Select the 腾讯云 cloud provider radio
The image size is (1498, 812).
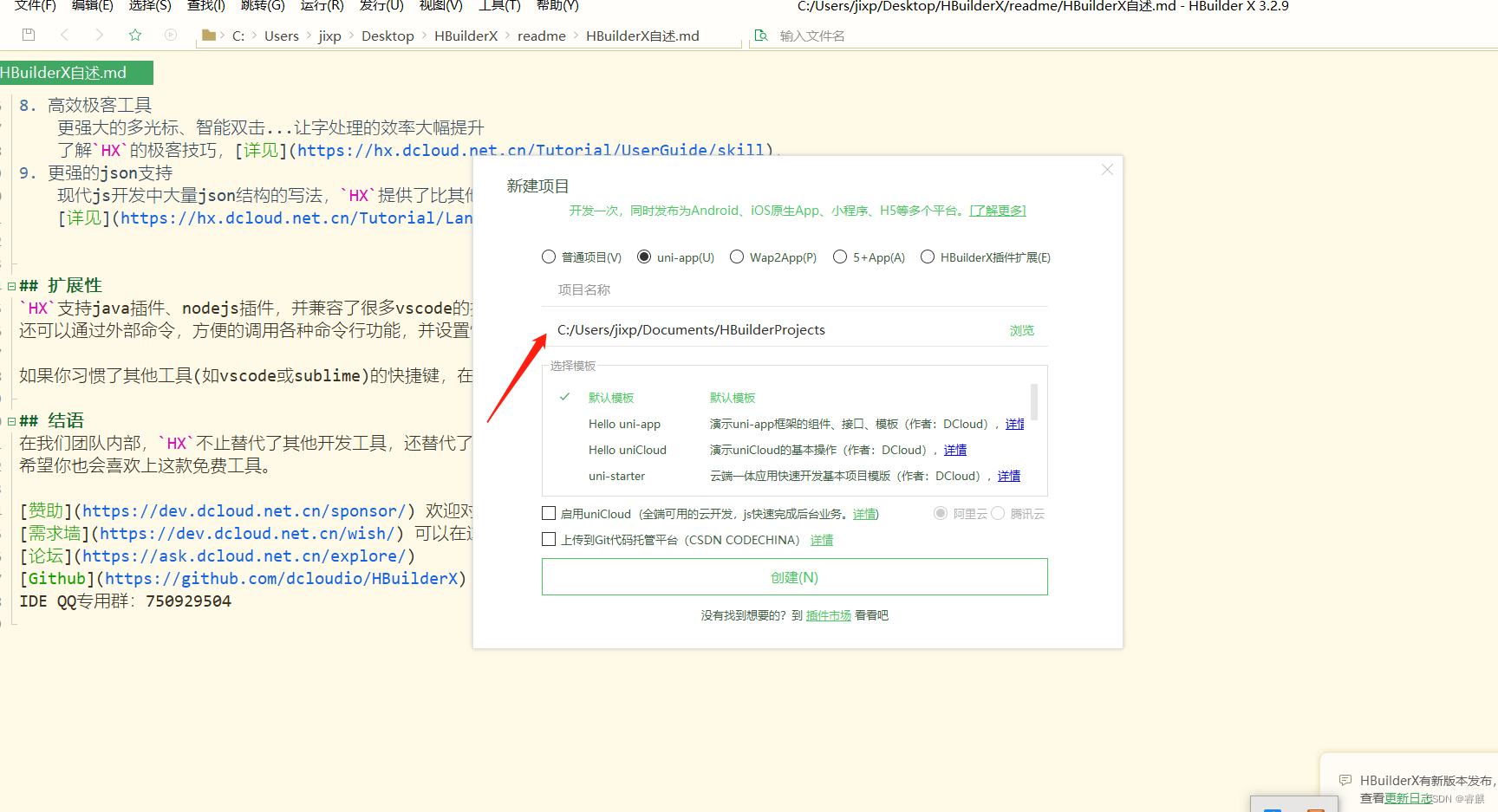coord(999,514)
